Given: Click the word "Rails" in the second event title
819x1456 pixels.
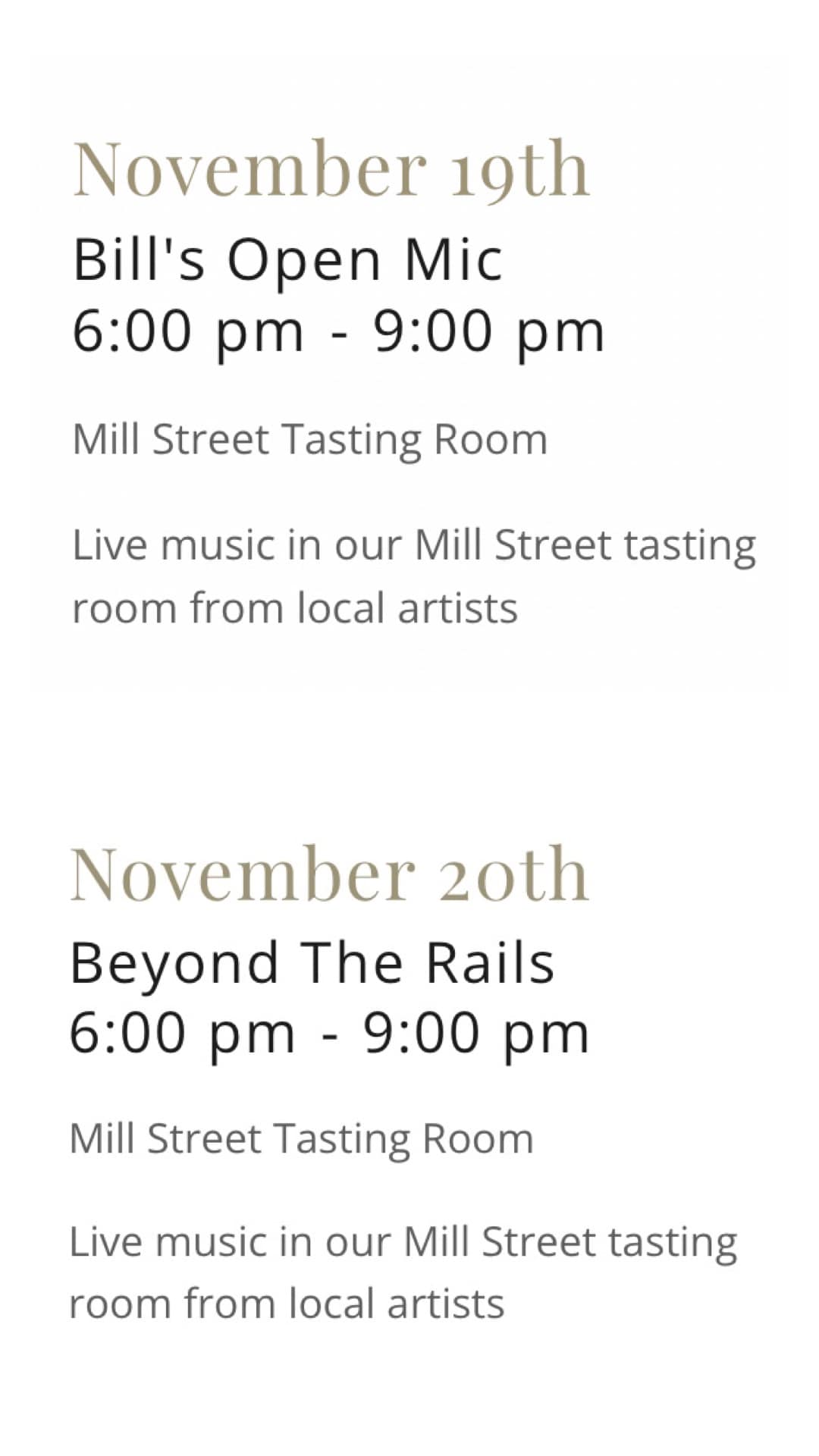Looking at the screenshot, I should click(x=490, y=963).
